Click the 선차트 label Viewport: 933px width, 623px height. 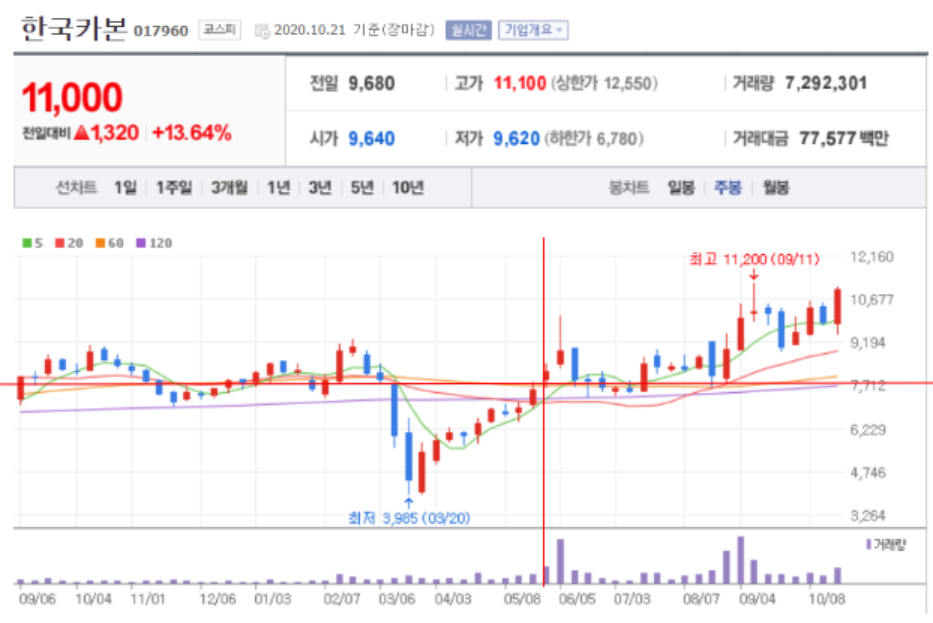click(x=76, y=188)
